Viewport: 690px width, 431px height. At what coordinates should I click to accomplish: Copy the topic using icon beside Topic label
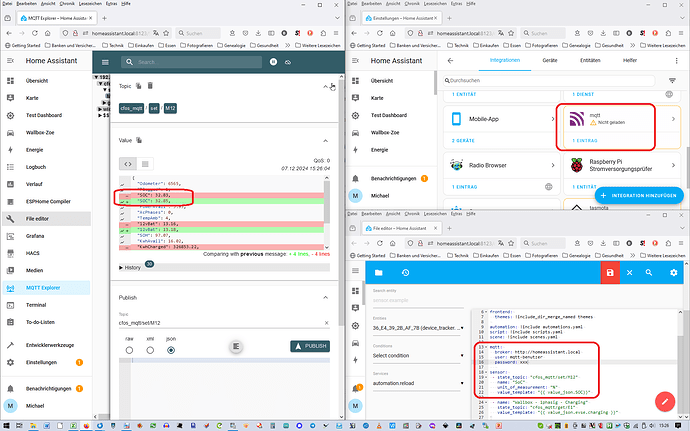pyautogui.click(x=139, y=86)
